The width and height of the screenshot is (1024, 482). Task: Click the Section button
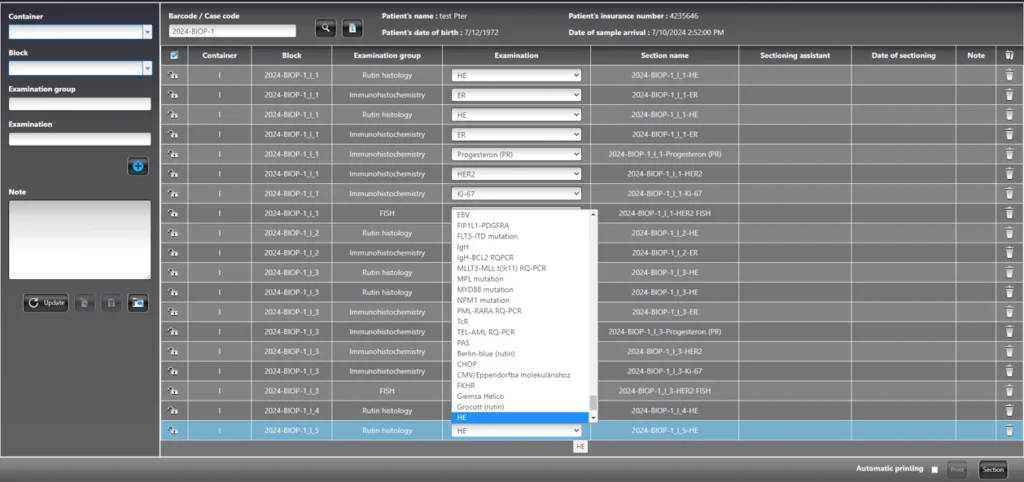993,470
